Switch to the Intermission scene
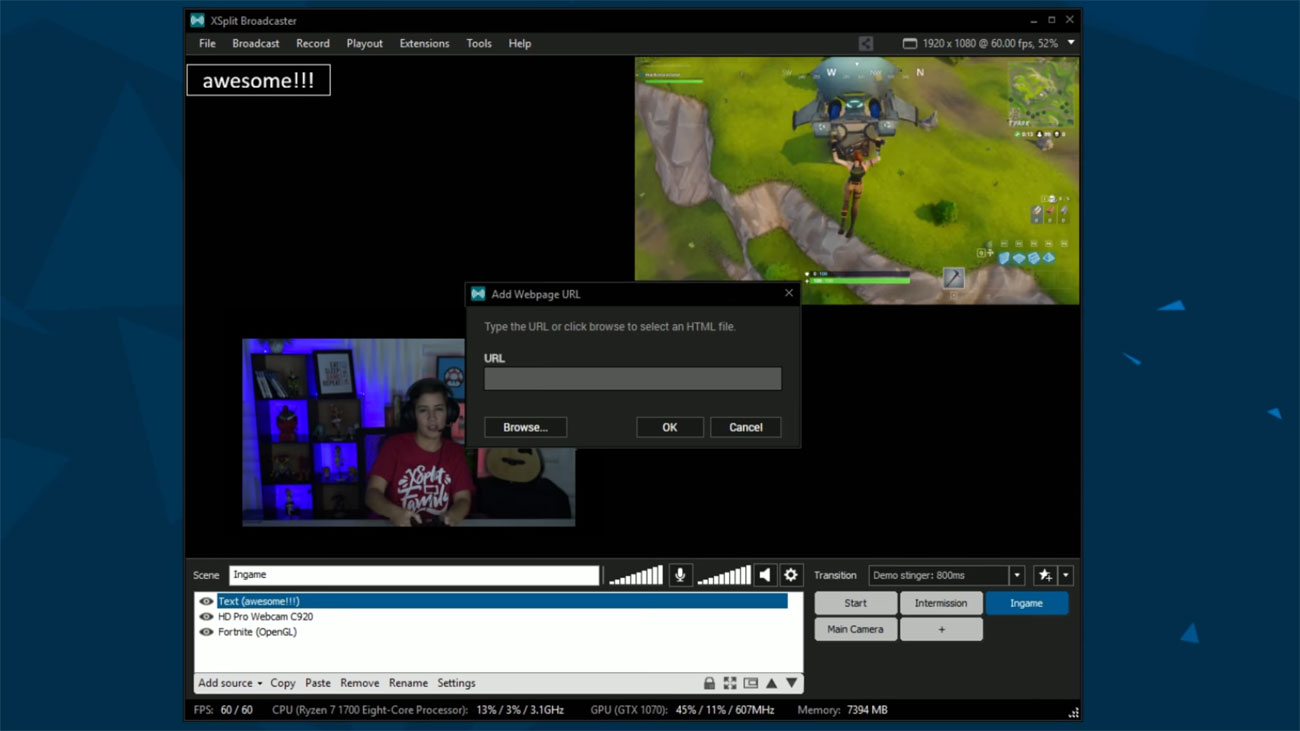Image resolution: width=1300 pixels, height=731 pixels. click(x=941, y=603)
